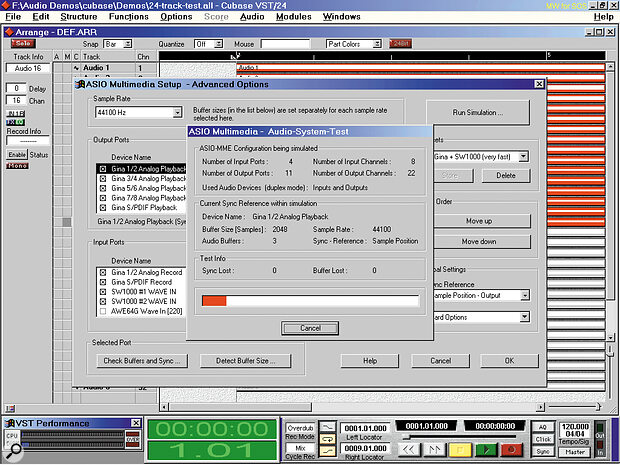Click Cancel in Audio-System-Test dialog

310,328
